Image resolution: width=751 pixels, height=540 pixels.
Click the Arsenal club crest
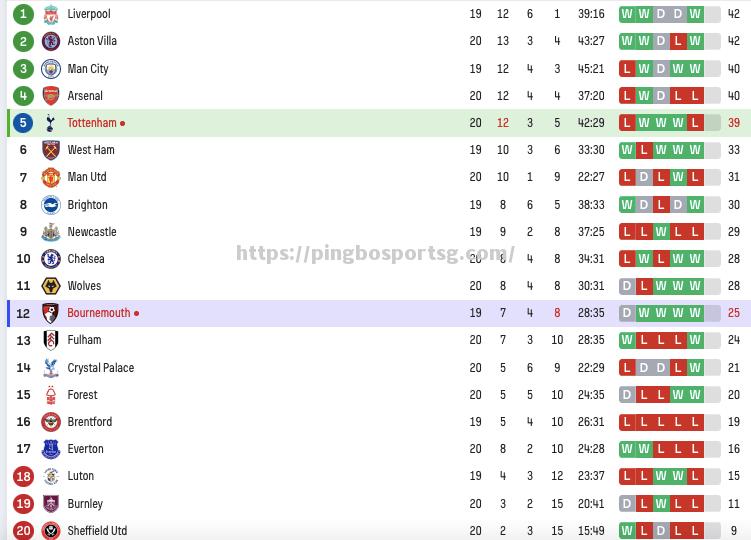point(51,96)
